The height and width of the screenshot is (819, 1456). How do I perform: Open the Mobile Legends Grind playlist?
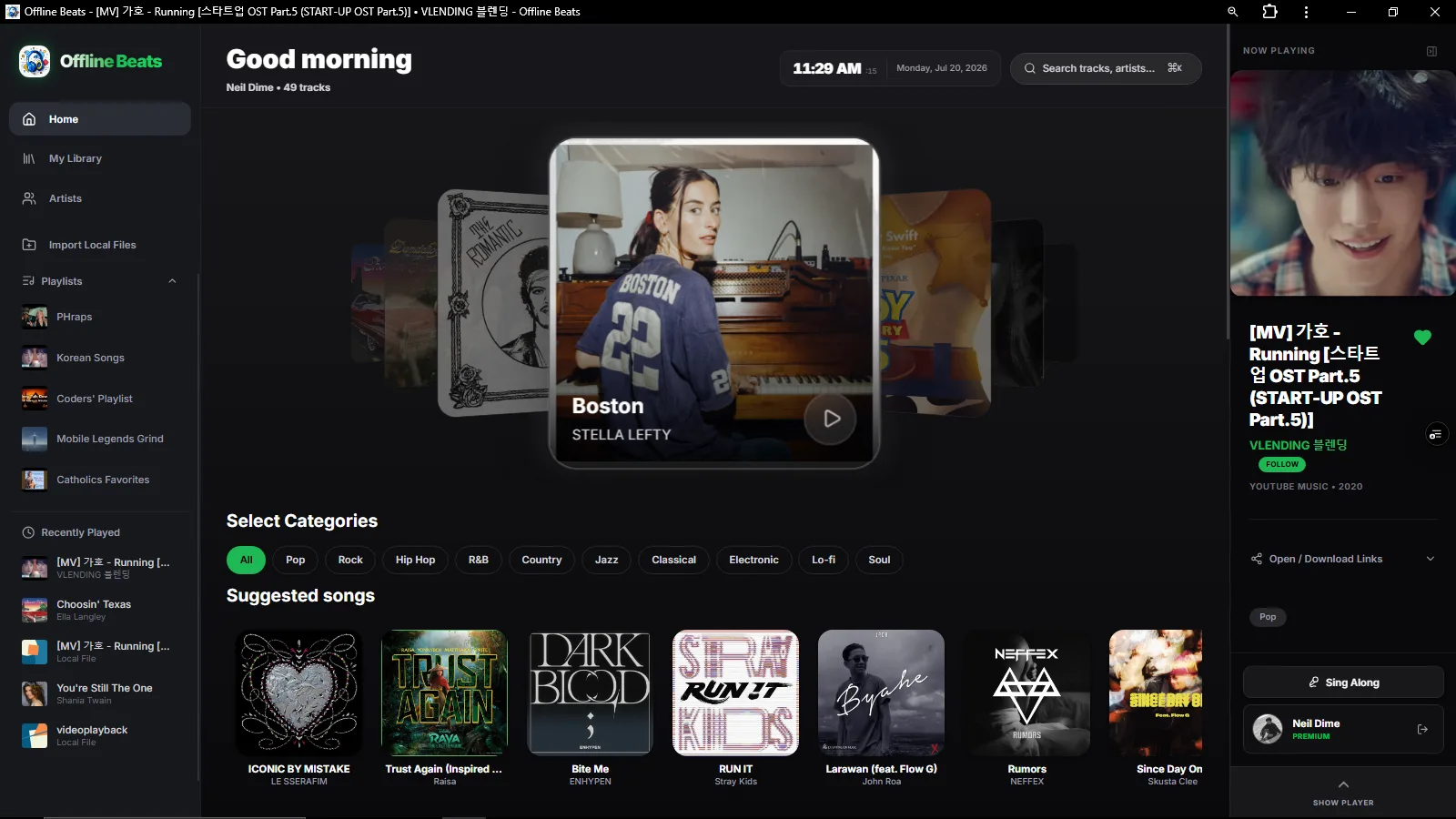(x=100, y=439)
